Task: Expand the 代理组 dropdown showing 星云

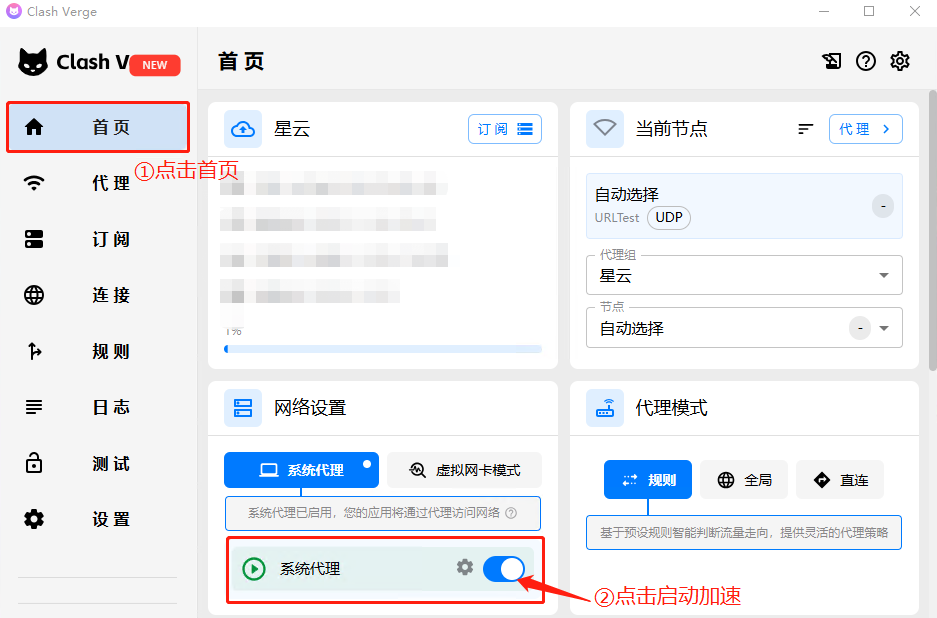Action: click(744, 276)
